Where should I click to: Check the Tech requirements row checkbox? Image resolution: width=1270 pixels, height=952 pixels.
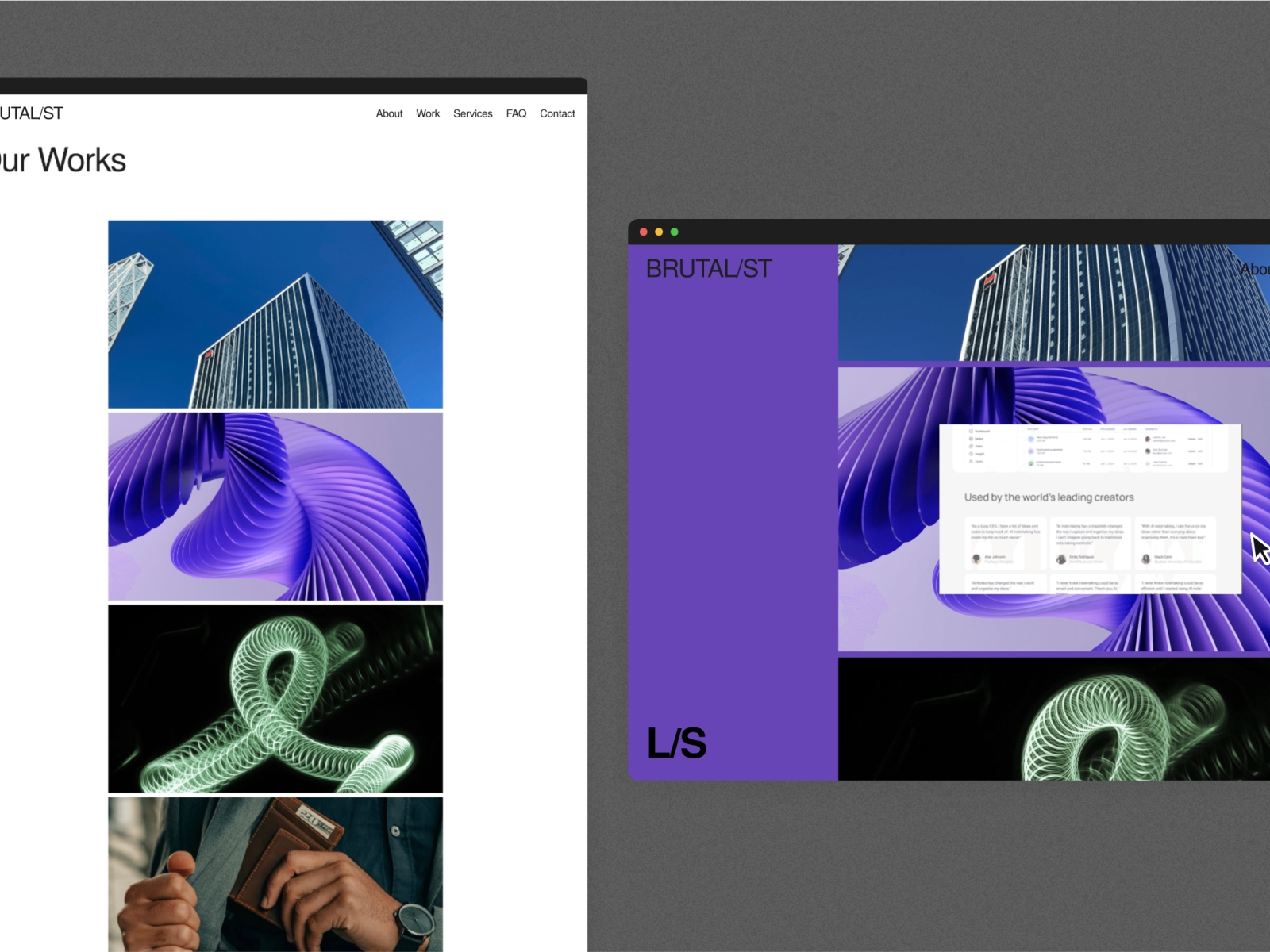pos(1023,440)
